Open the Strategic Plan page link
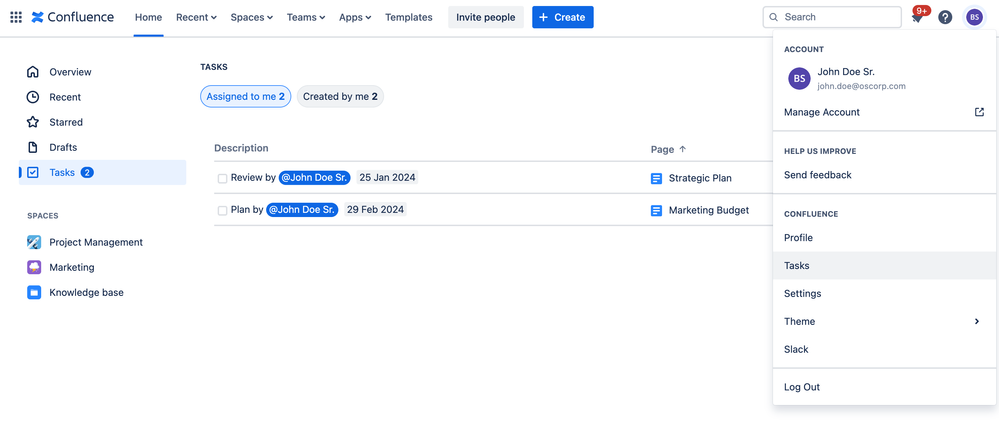Screen dimensions: 999x425 pyautogui.click(x=700, y=178)
